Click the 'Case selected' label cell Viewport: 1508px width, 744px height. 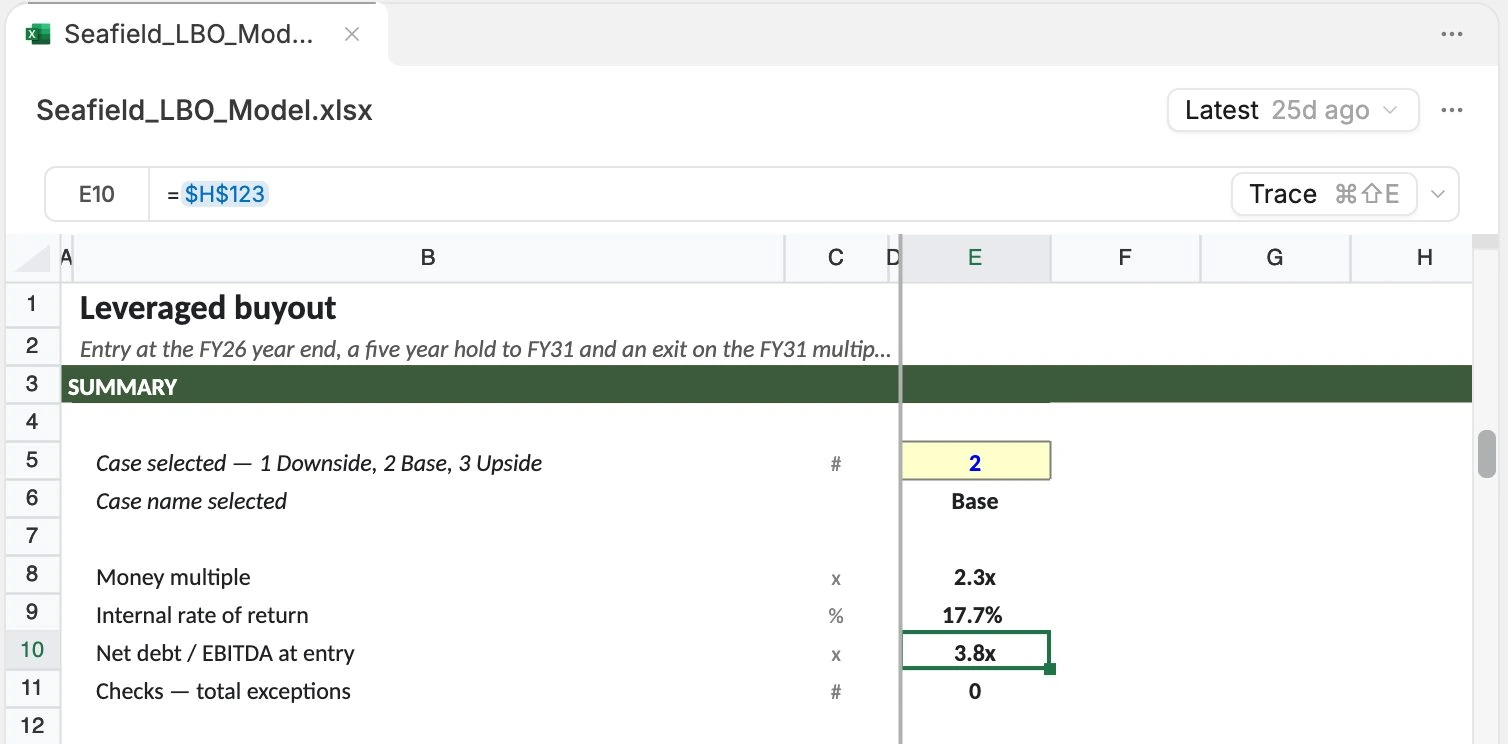[x=430, y=463]
